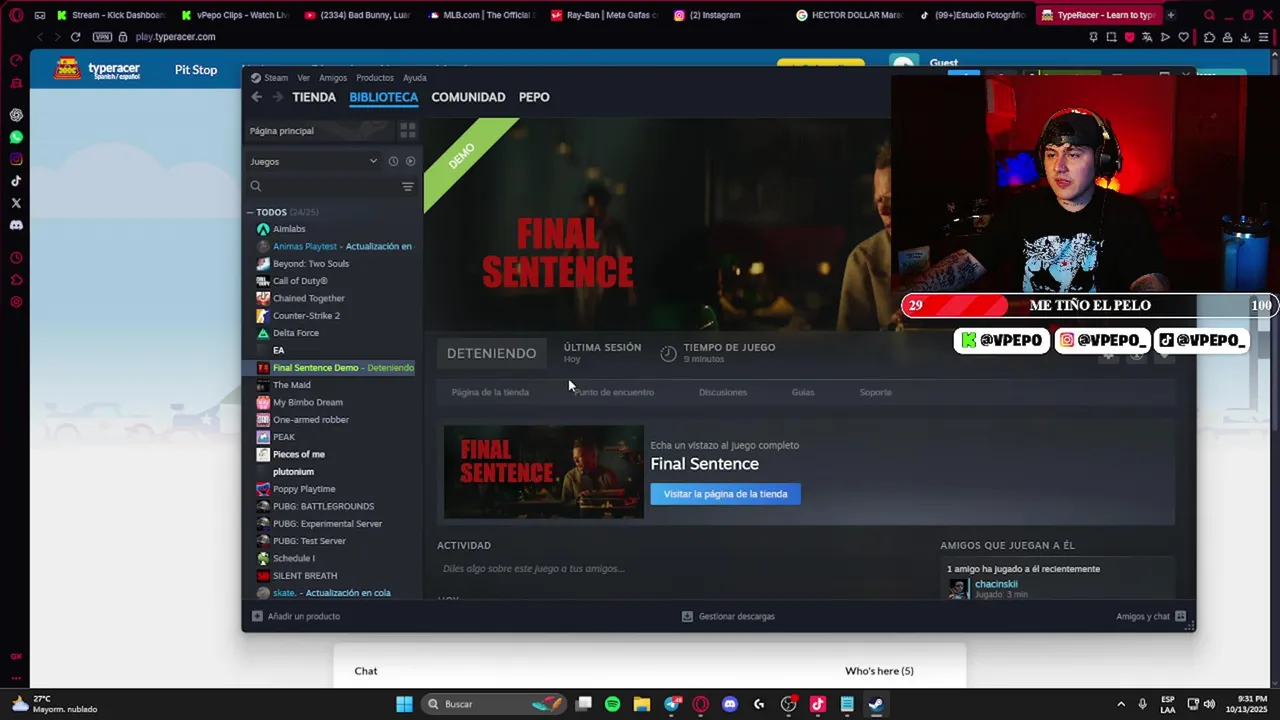Open Discord from the Opera sidebar
The width and height of the screenshot is (1280, 720).
[x=16, y=225]
